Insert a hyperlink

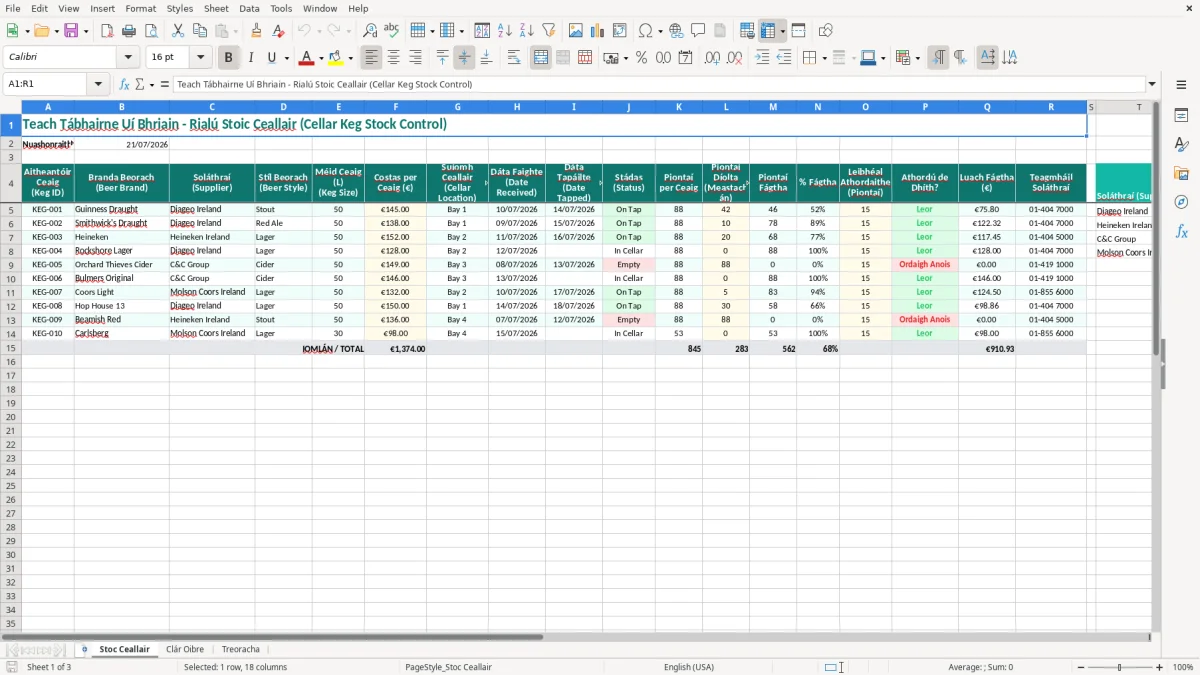coord(676,31)
